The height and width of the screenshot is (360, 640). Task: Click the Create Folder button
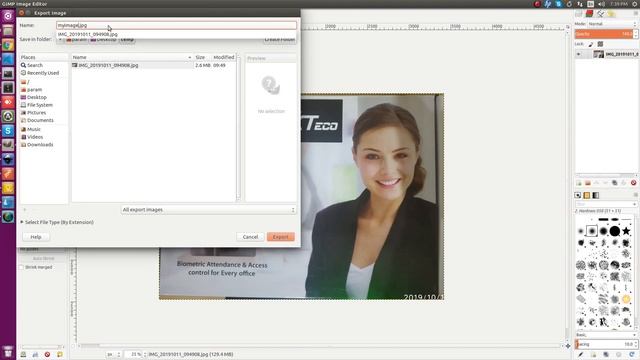(280, 40)
